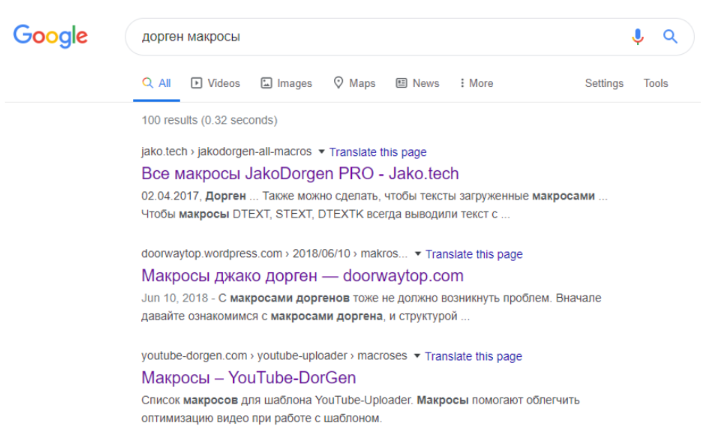Click the magnifying glass search button
Screen dimensions: 710x445
670,36
